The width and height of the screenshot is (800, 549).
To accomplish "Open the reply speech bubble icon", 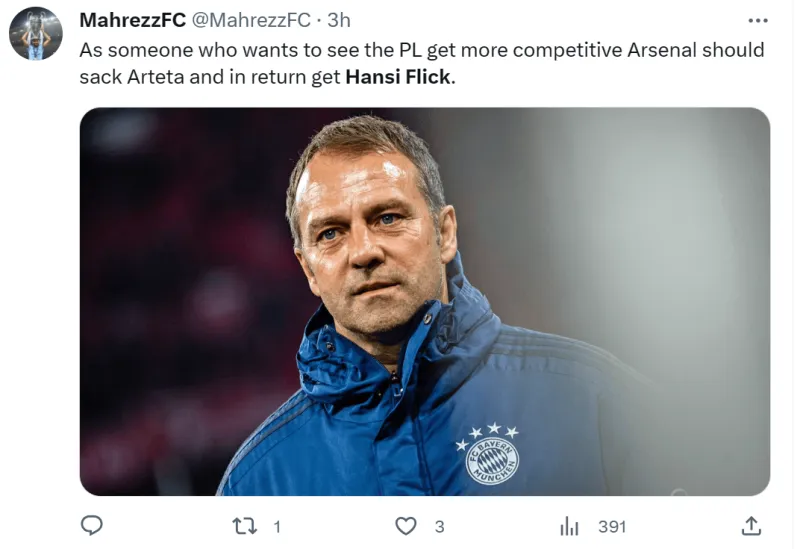I will tap(92, 526).
